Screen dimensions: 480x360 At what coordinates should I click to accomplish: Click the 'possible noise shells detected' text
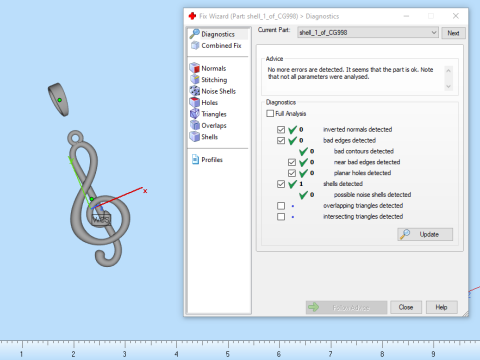click(372, 195)
